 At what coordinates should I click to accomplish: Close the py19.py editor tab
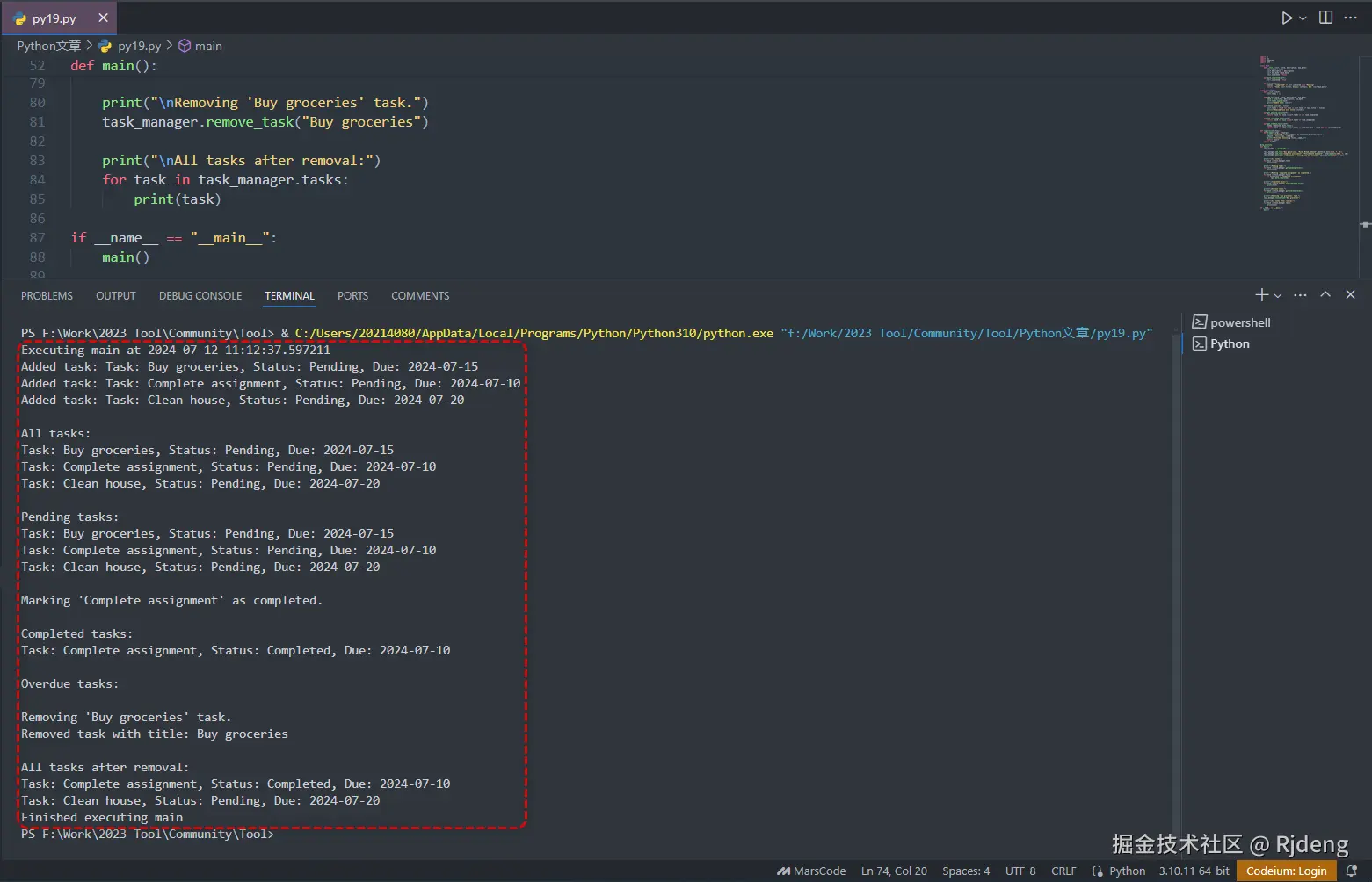[x=103, y=18]
